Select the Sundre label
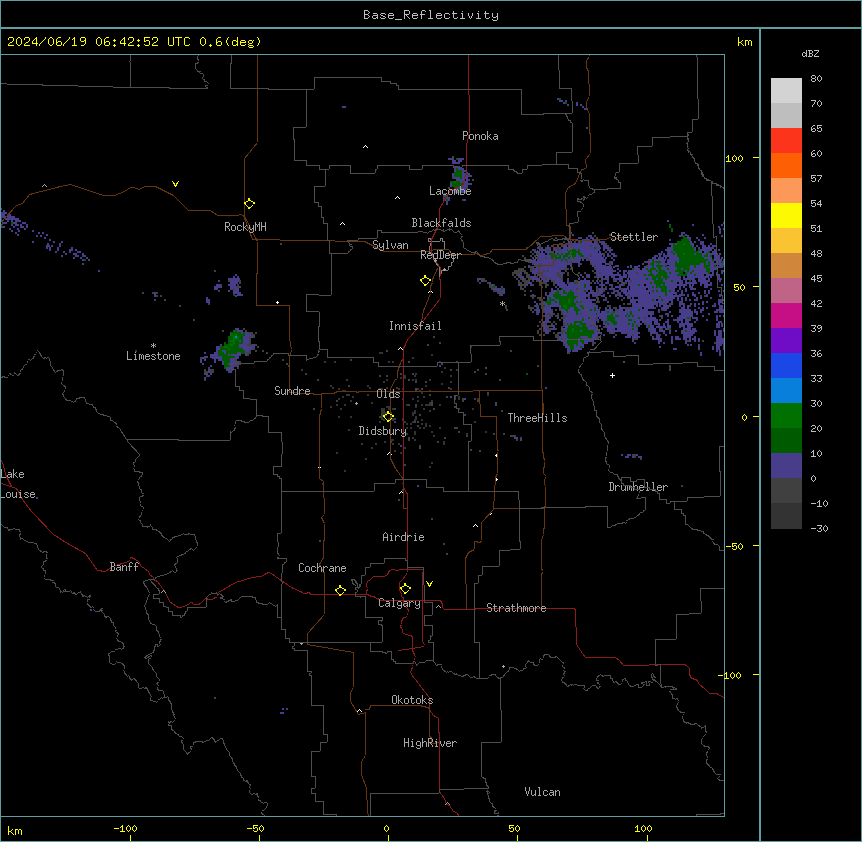The width and height of the screenshot is (862, 842). pos(292,391)
